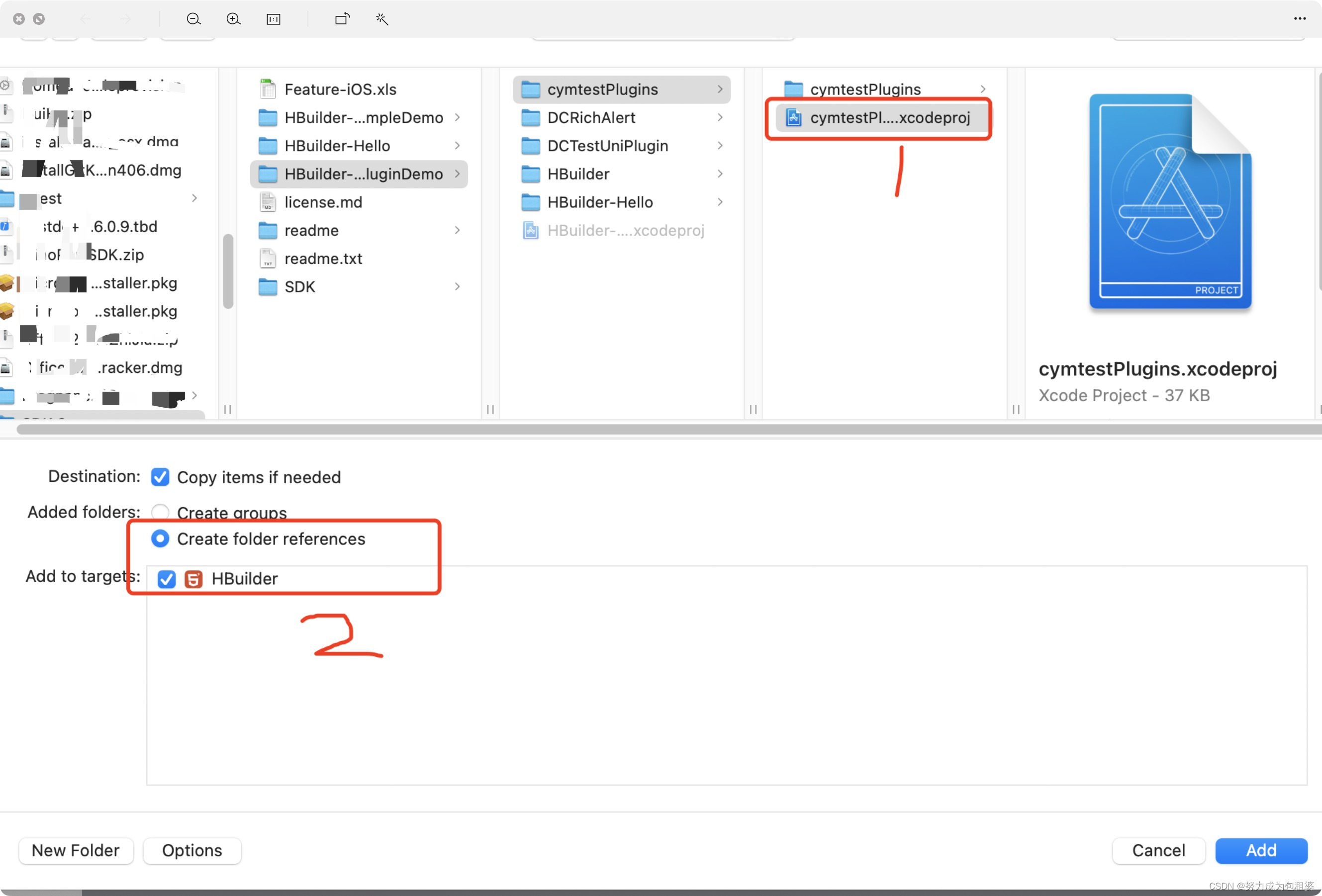
Task: Select the HBuilder-Hello folder in third column
Action: (599, 202)
